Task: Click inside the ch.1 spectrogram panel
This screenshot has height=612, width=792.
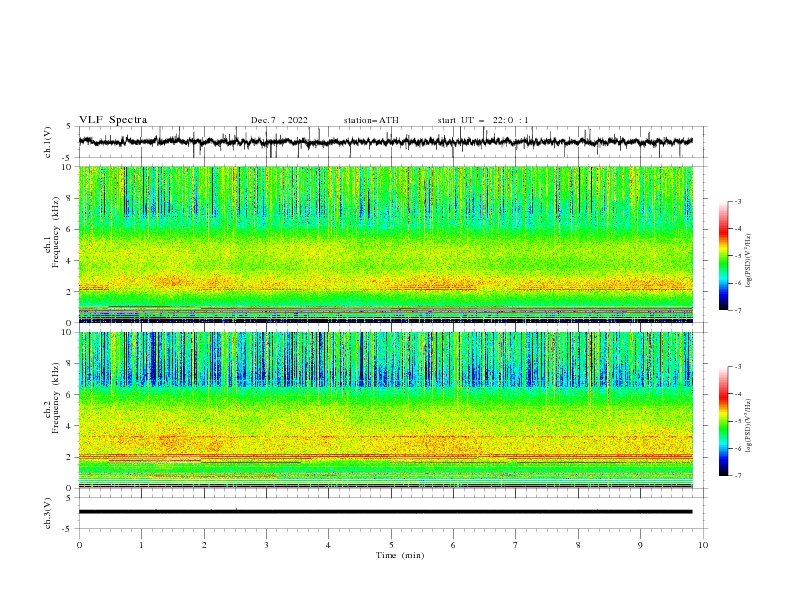Action: 385,244
